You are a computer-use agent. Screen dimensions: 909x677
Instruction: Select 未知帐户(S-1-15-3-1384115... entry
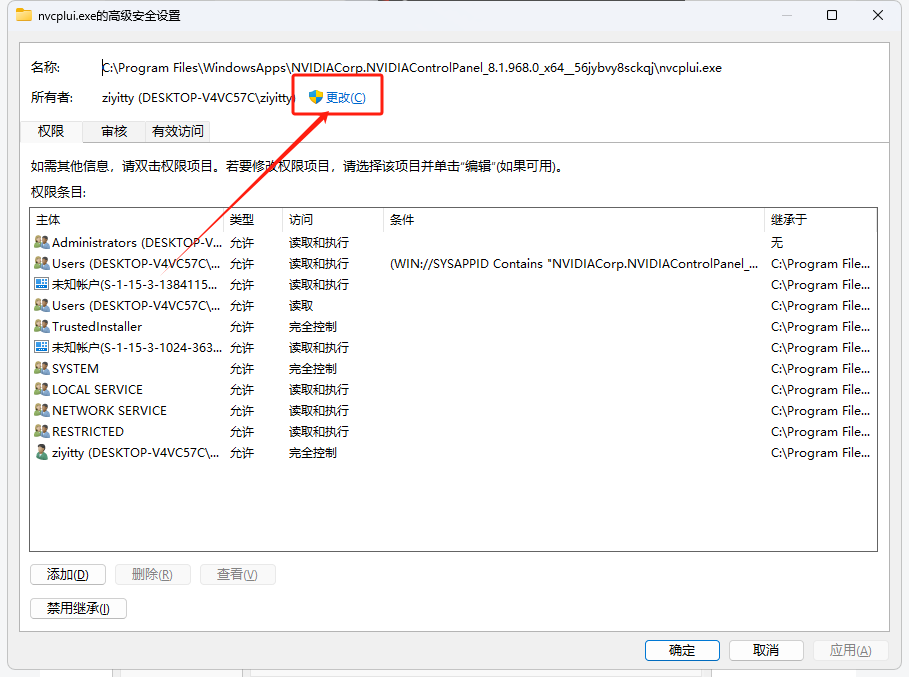tap(453, 285)
